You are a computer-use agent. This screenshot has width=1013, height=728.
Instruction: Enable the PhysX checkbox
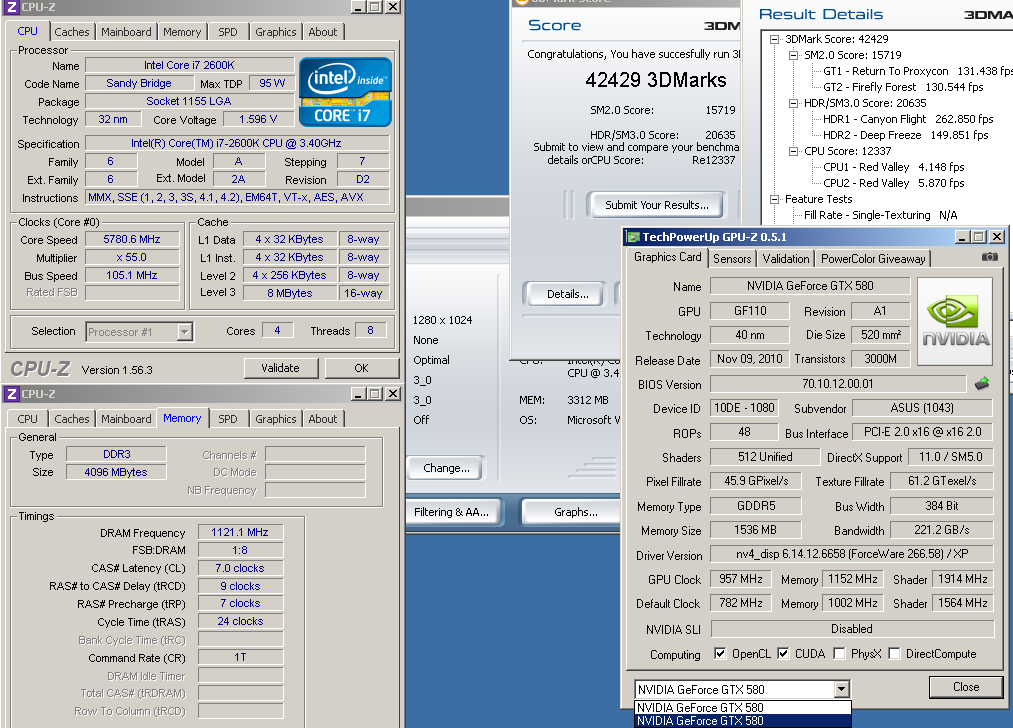[839, 653]
